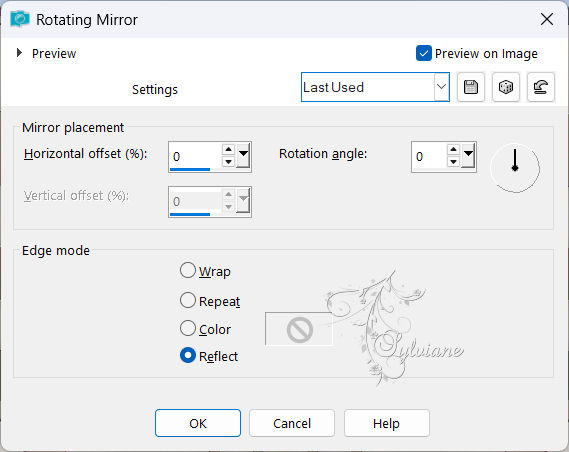The image size is (569, 452).
Task: Increase Rotation angle with up arrow
Action: tap(453, 150)
